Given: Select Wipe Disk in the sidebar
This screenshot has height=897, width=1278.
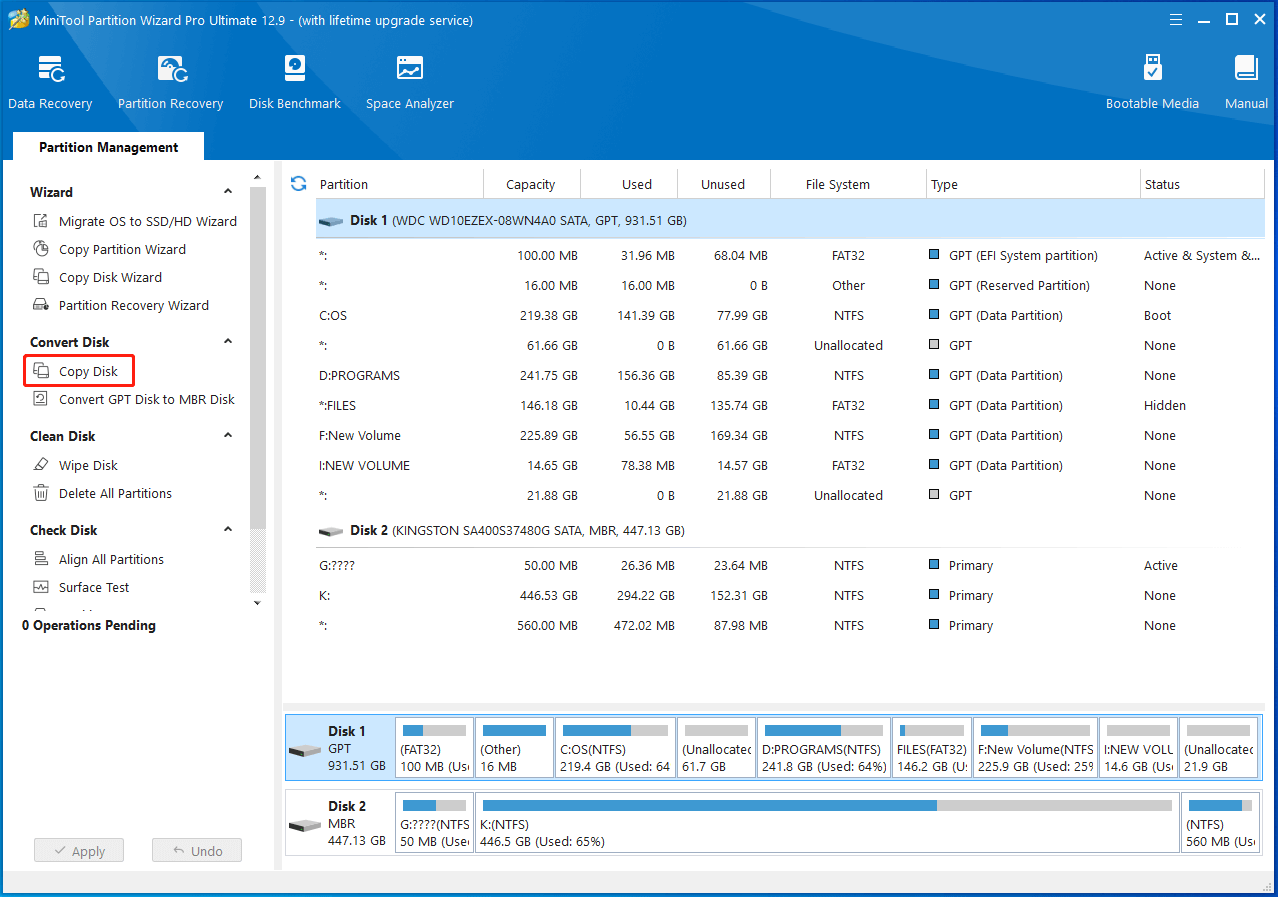Looking at the screenshot, I should click(76, 465).
